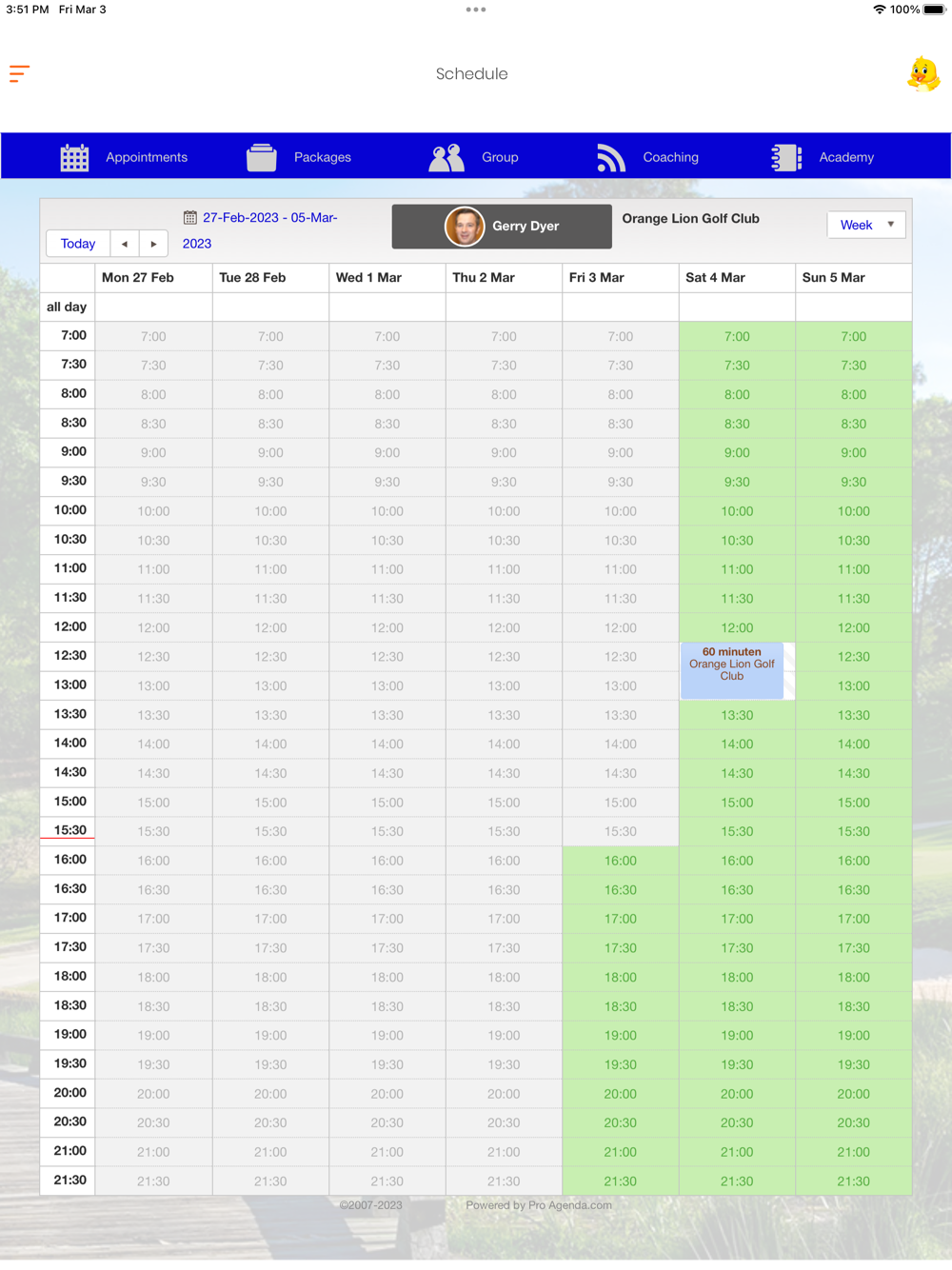Click the Packages box icon
The width and height of the screenshot is (952, 1270).
tap(262, 157)
